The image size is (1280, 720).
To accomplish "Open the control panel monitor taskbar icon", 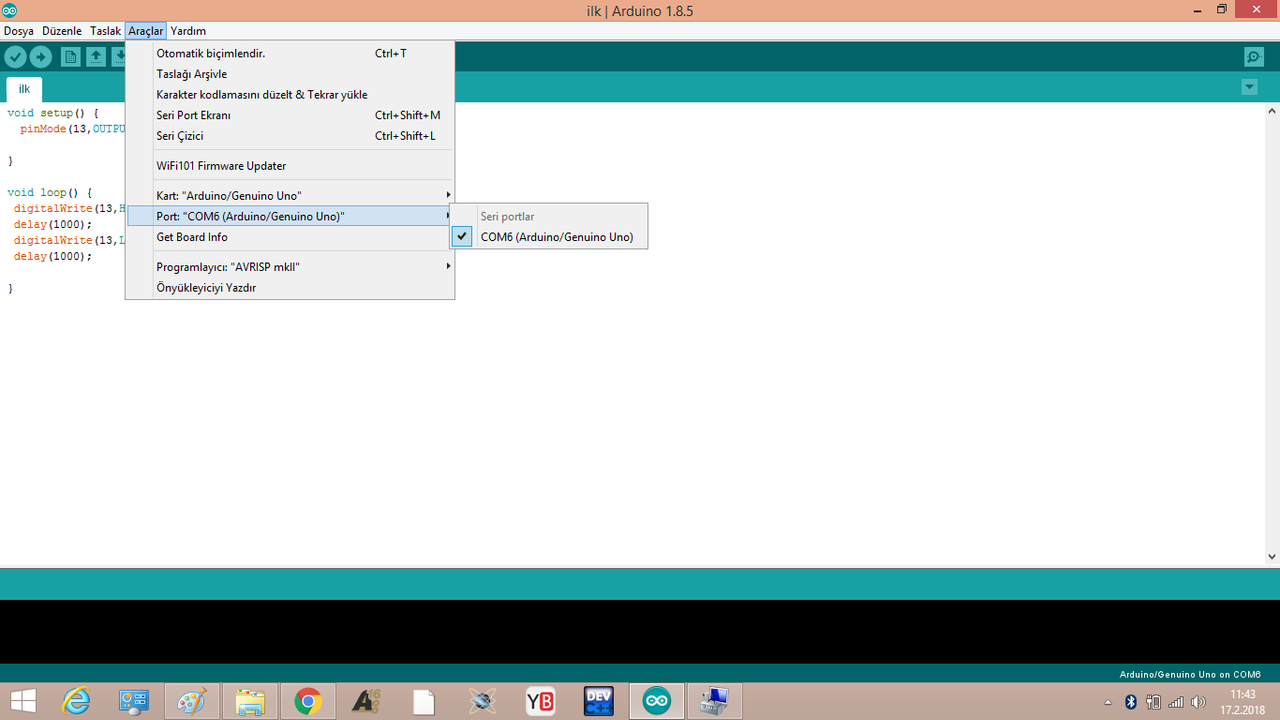I will [x=133, y=701].
